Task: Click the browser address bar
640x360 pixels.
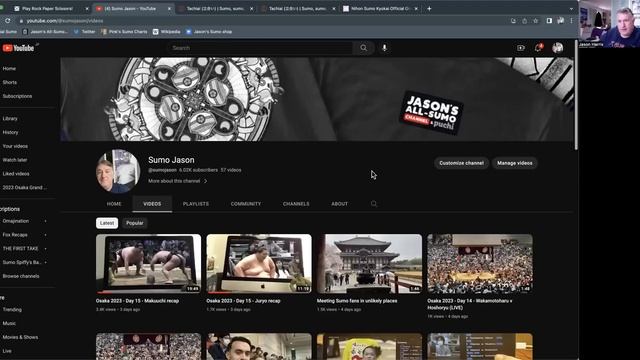Action: (x=261, y=20)
